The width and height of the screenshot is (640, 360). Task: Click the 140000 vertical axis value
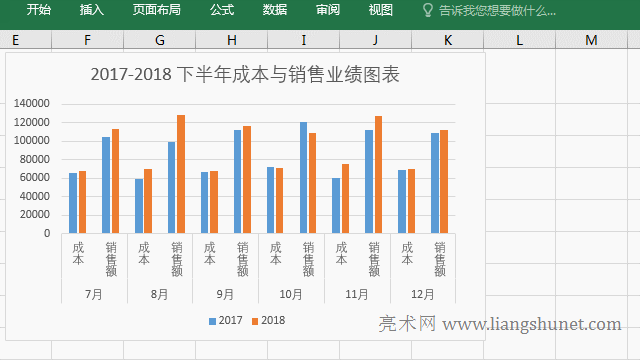(x=31, y=103)
